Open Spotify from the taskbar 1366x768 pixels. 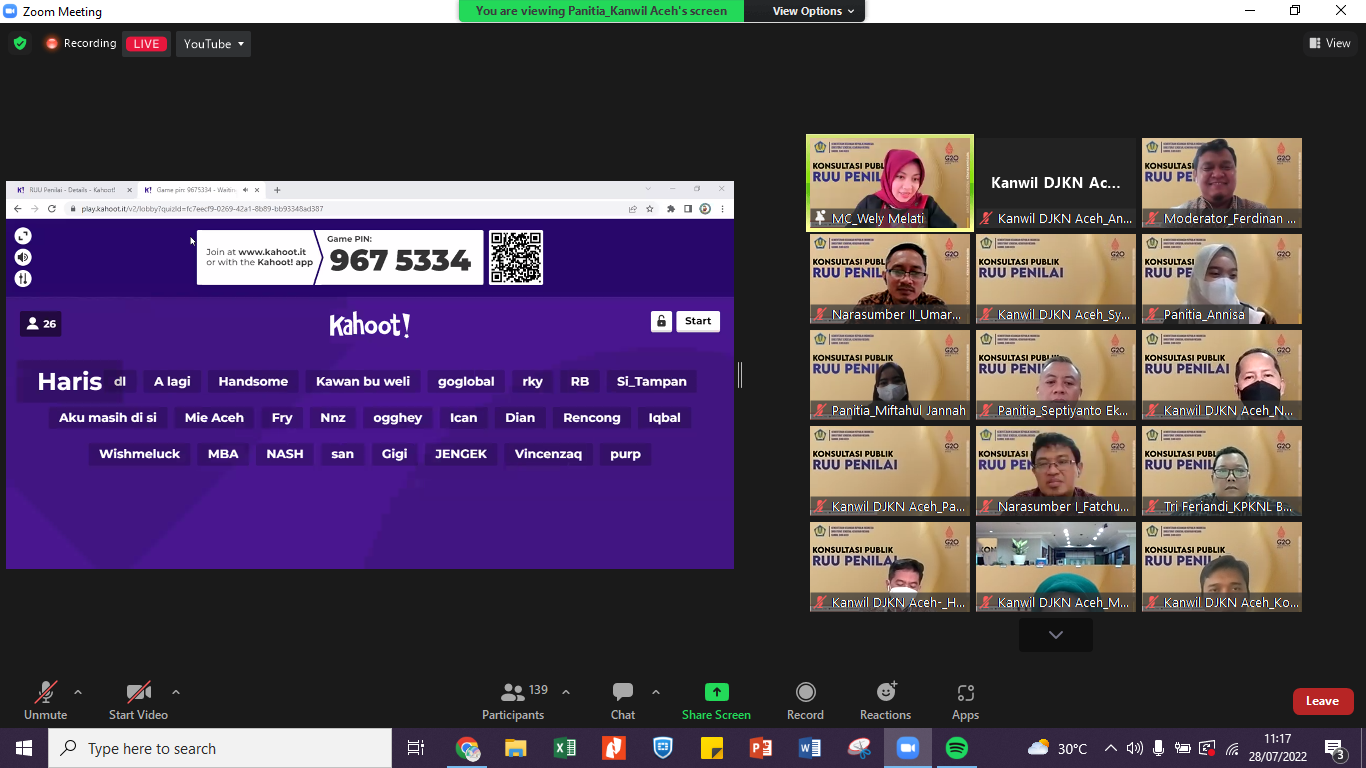(x=956, y=748)
